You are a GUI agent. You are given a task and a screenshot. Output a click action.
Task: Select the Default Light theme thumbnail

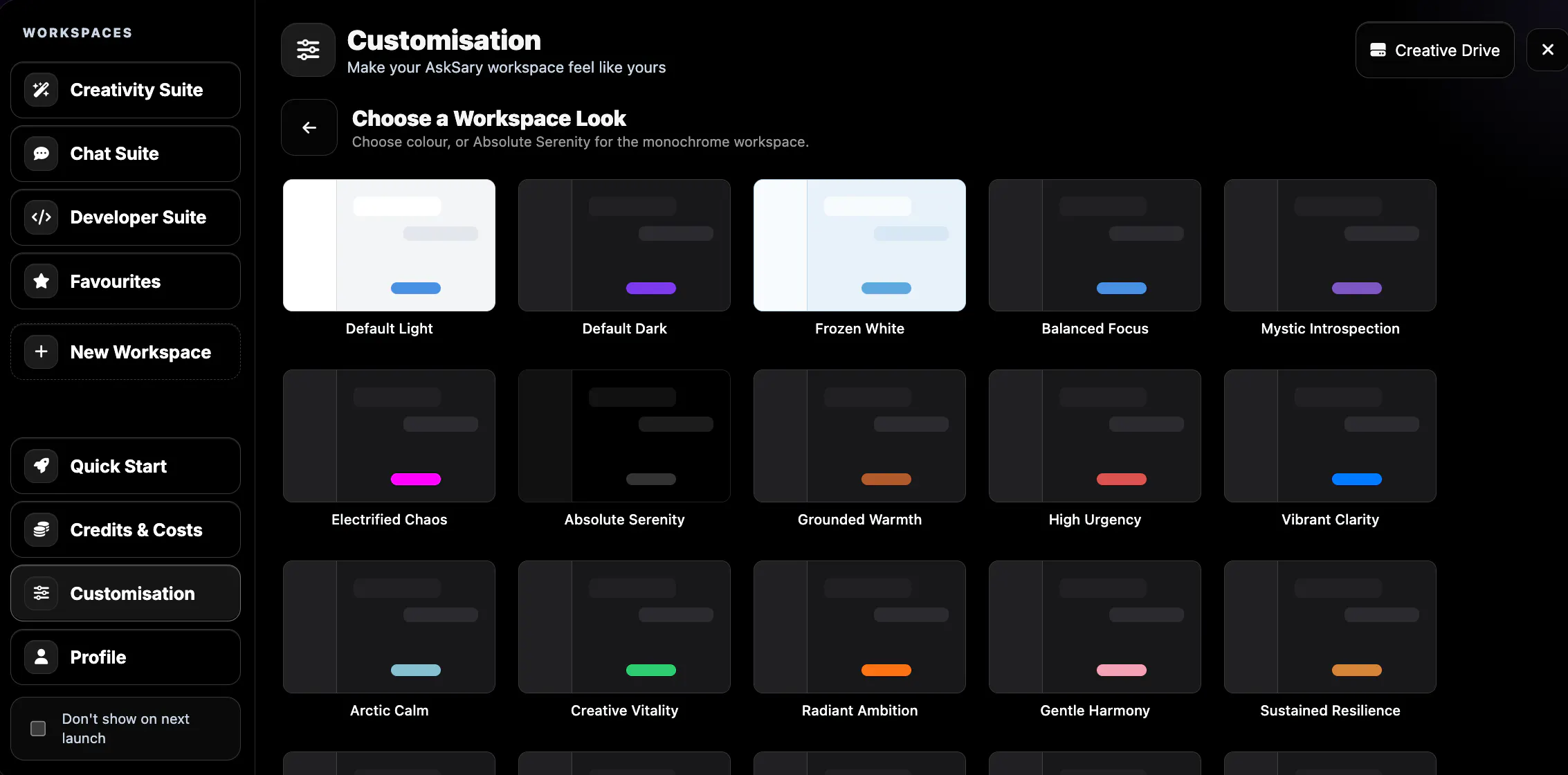click(389, 245)
